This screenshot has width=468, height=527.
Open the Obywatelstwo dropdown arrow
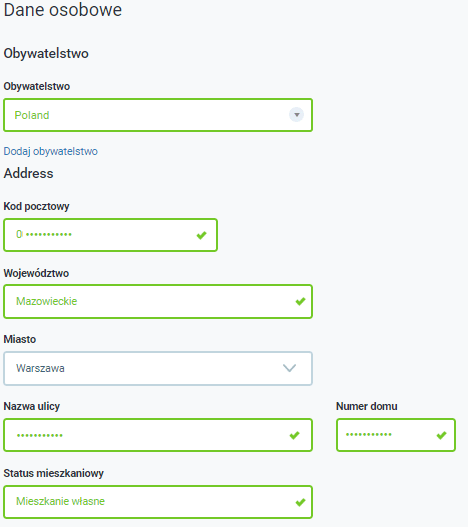[x=296, y=115]
